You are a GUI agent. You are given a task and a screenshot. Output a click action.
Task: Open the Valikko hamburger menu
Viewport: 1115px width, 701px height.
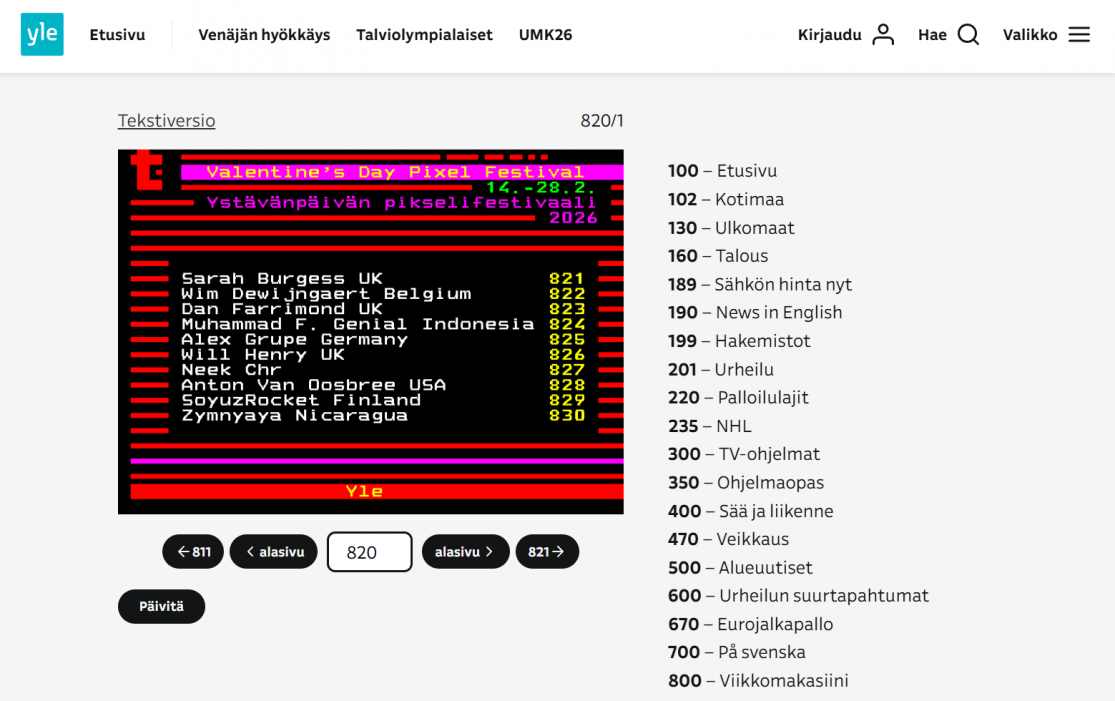click(1079, 35)
